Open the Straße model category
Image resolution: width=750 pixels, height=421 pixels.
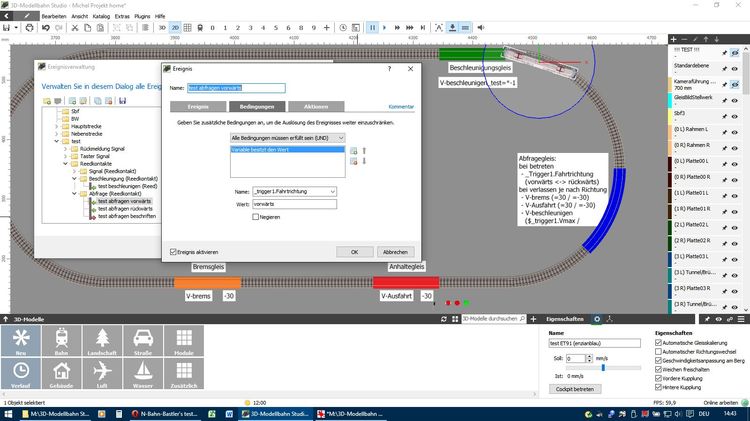pyautogui.click(x=143, y=341)
